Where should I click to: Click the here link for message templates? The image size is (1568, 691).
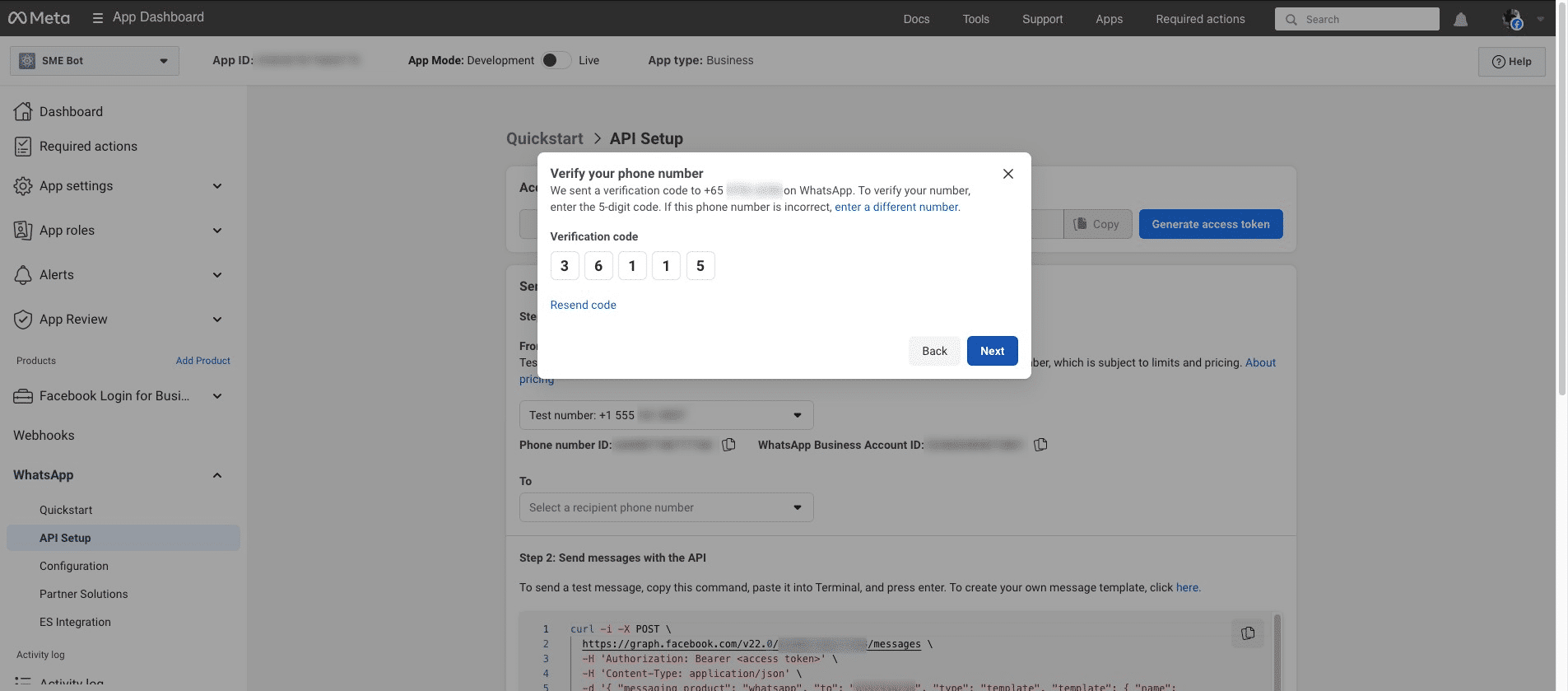point(1188,587)
